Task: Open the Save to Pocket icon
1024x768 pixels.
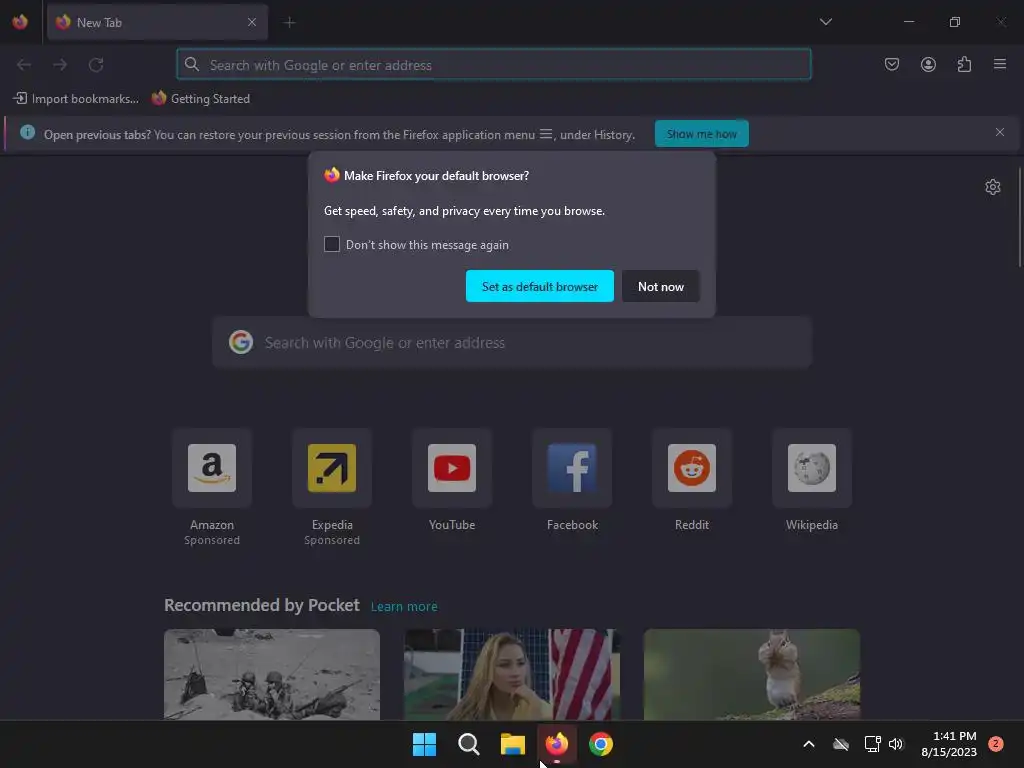Action: 891,65
